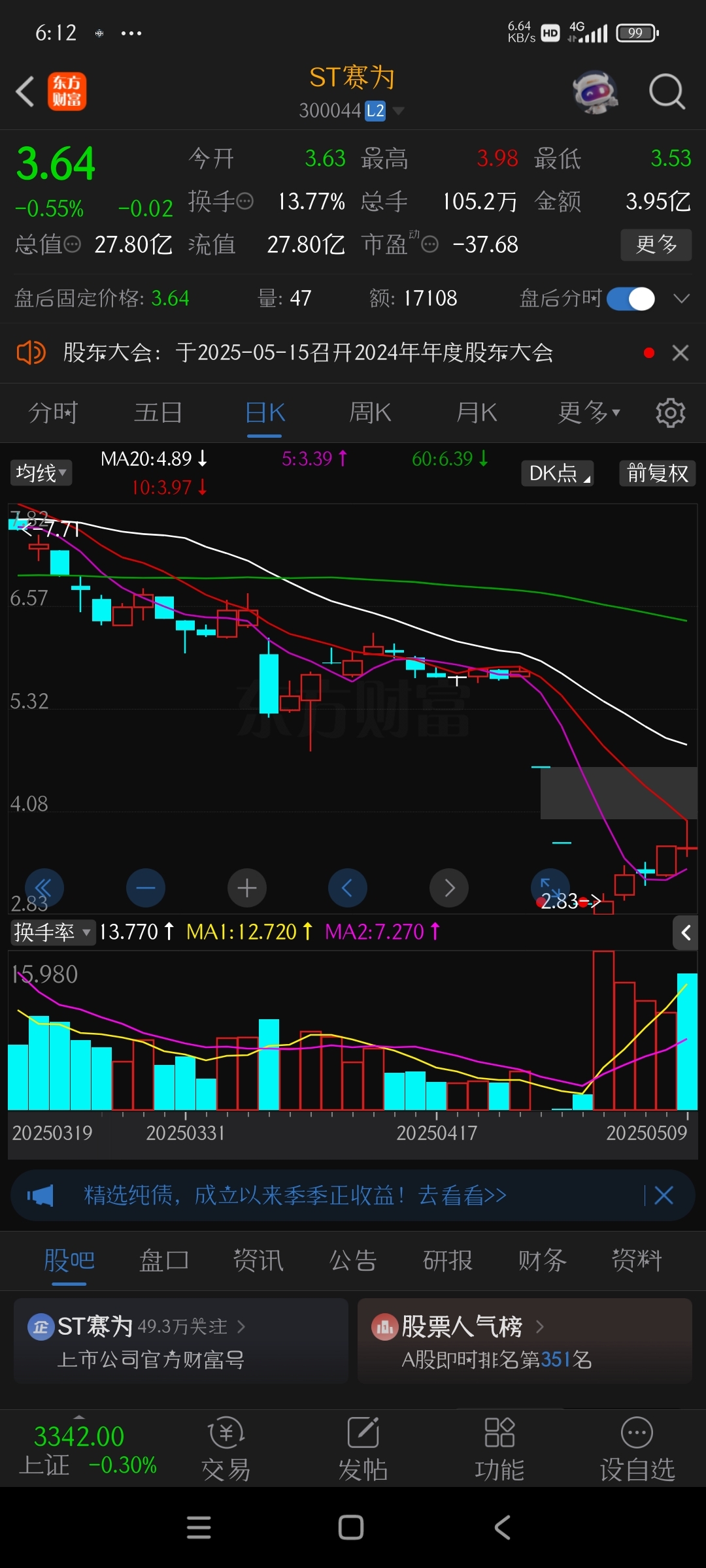Open the DK点 selector
Image resolution: width=706 pixels, height=1568 pixels.
557,473
